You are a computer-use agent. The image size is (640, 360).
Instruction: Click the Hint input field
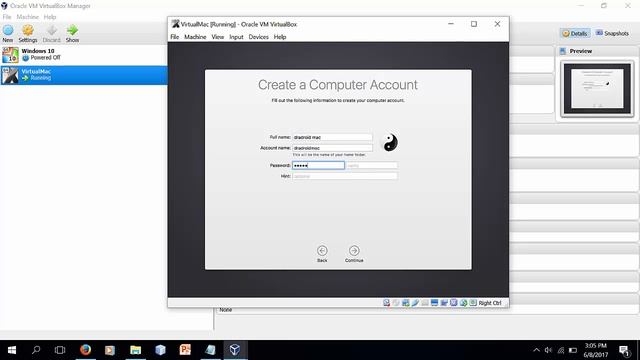coord(345,176)
